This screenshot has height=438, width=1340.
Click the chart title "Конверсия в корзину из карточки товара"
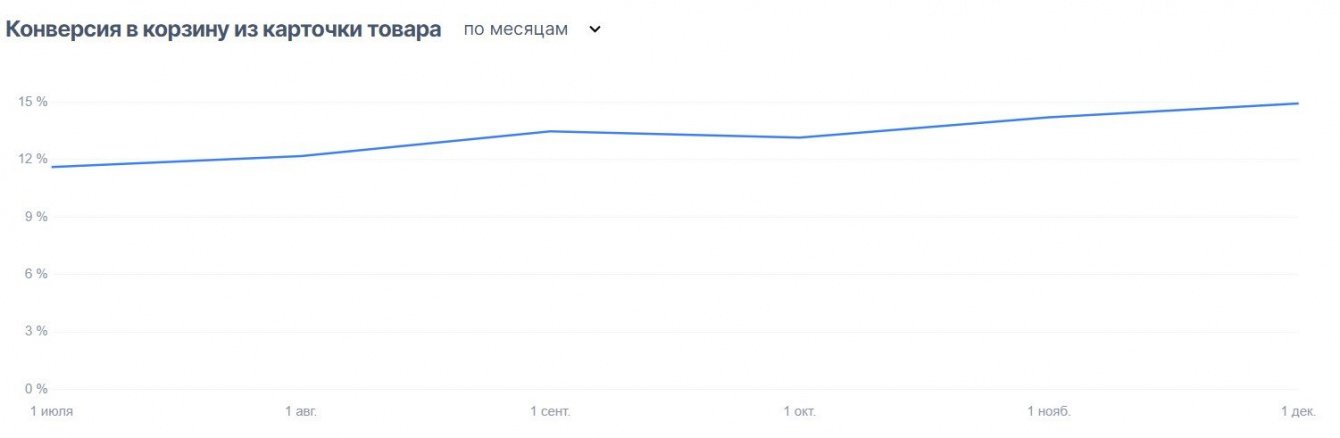(224, 30)
